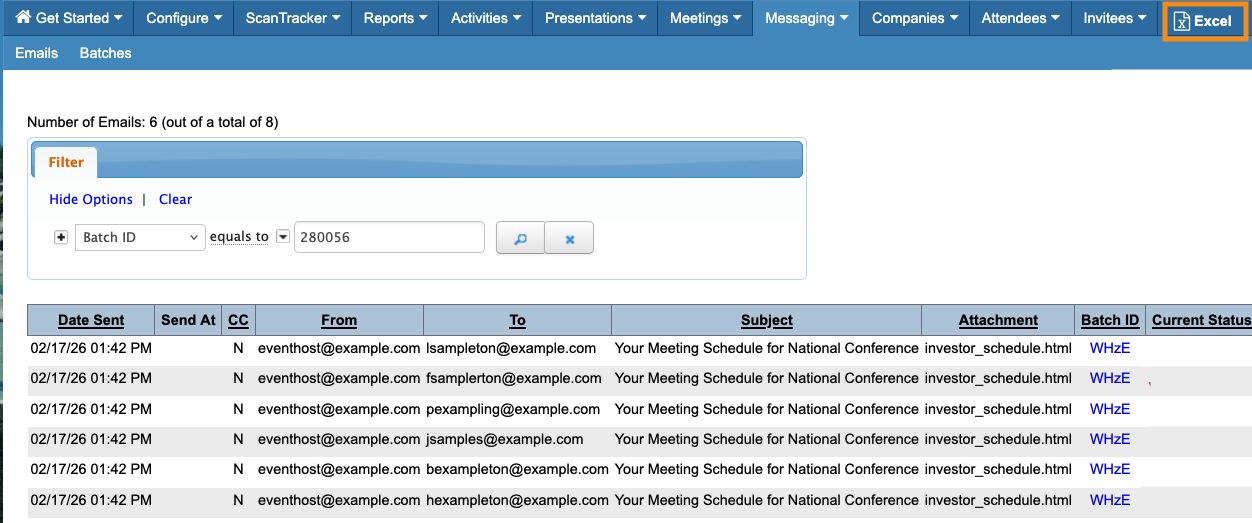This screenshot has height=523, width=1252.
Task: Open the Reports menu
Action: pyautogui.click(x=395, y=18)
